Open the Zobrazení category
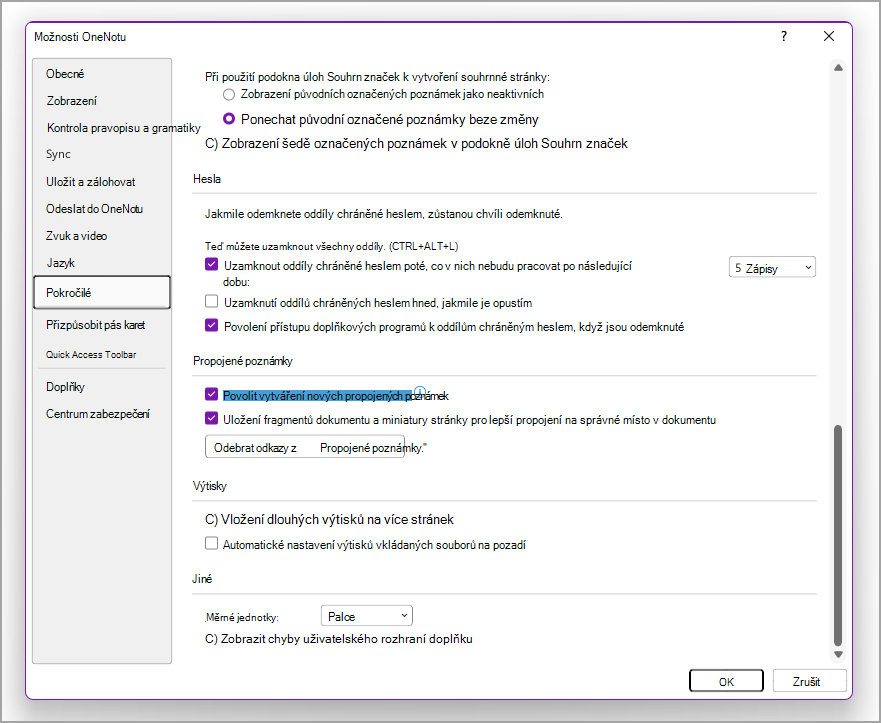 pyautogui.click(x=71, y=101)
